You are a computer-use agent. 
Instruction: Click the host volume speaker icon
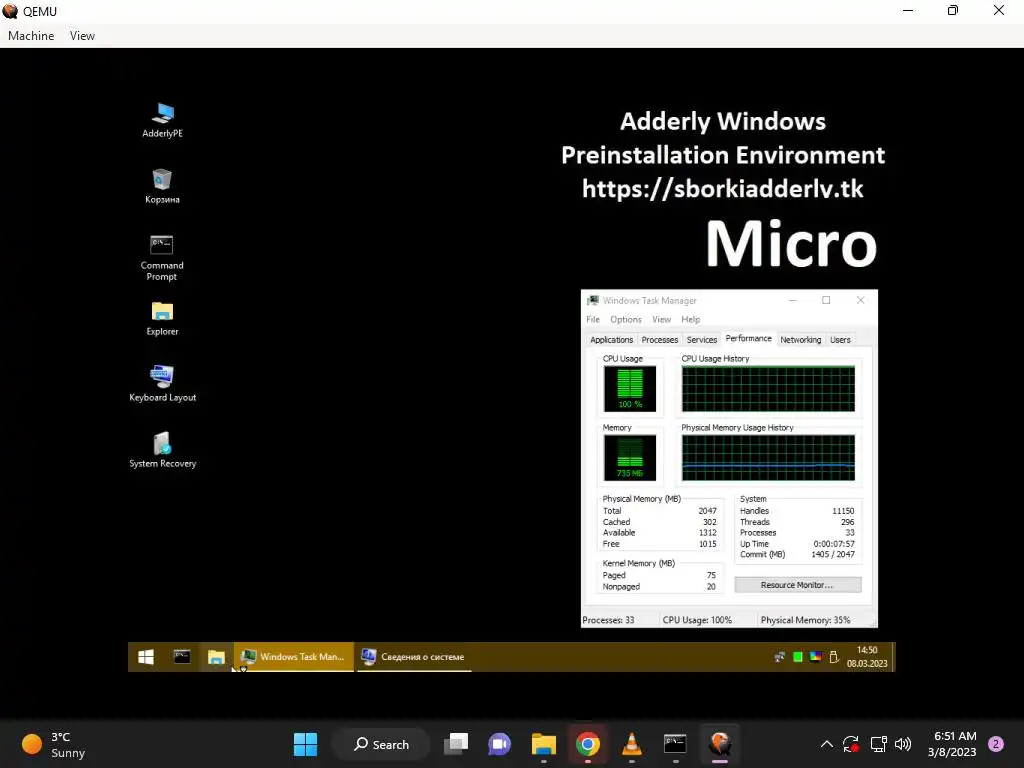[x=903, y=744]
